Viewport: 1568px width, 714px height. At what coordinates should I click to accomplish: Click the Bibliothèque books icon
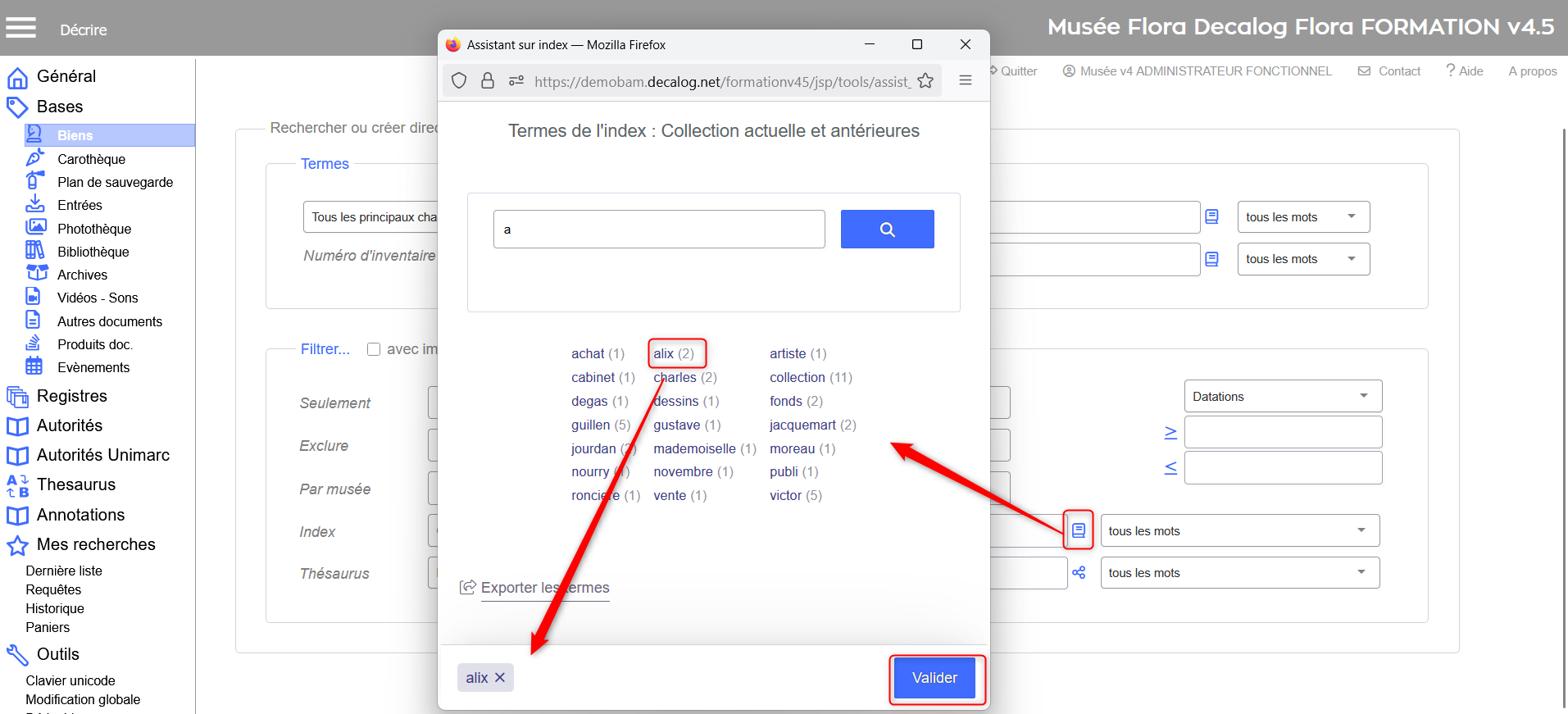(34, 251)
